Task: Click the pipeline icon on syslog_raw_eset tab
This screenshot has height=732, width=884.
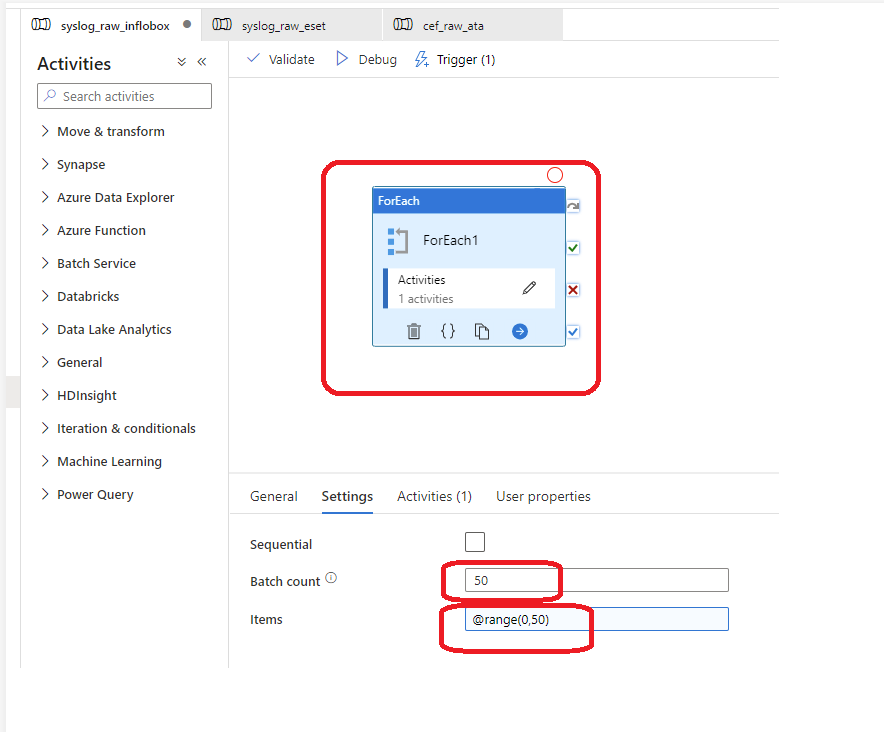Action: 222,24
